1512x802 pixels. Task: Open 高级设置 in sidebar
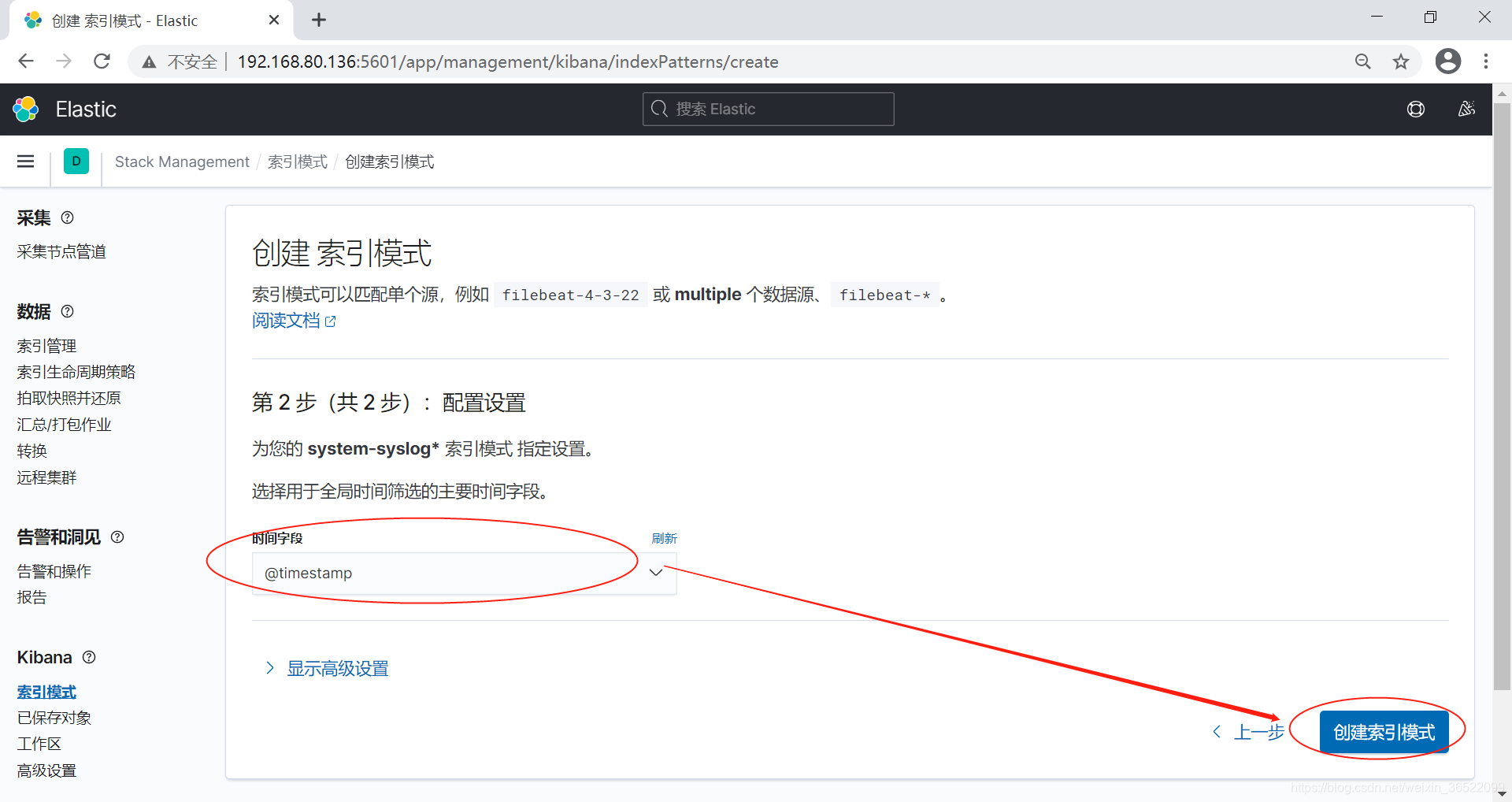[47, 770]
